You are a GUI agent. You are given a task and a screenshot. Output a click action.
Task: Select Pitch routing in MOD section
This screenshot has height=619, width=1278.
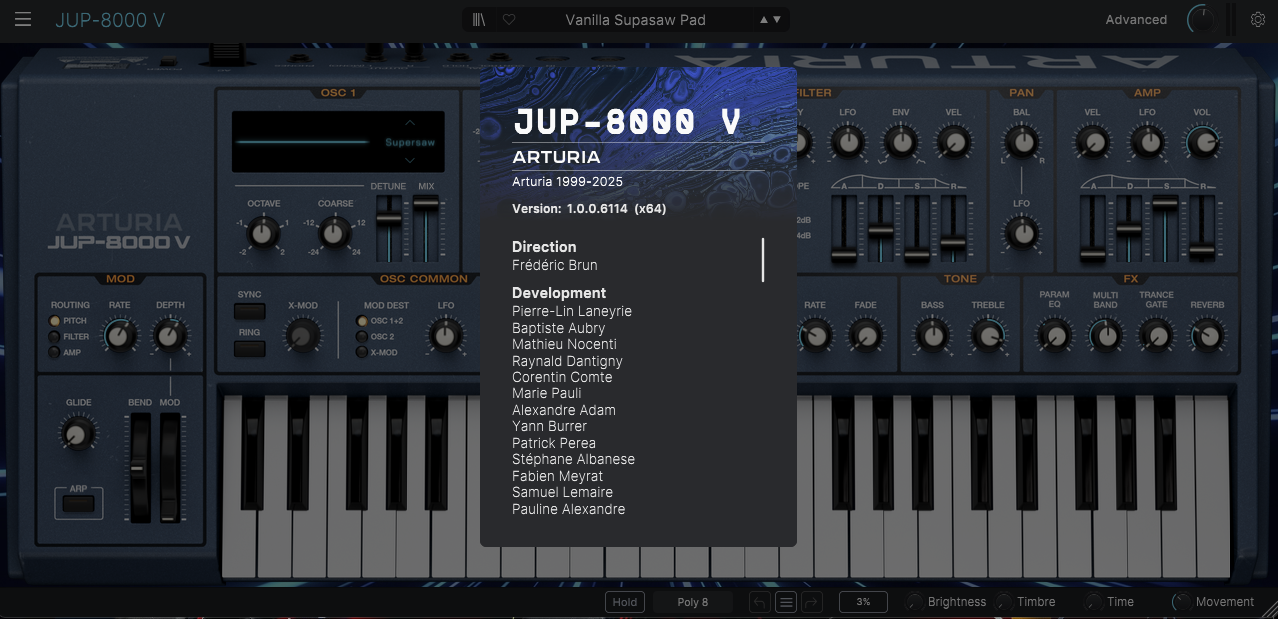click(54, 321)
